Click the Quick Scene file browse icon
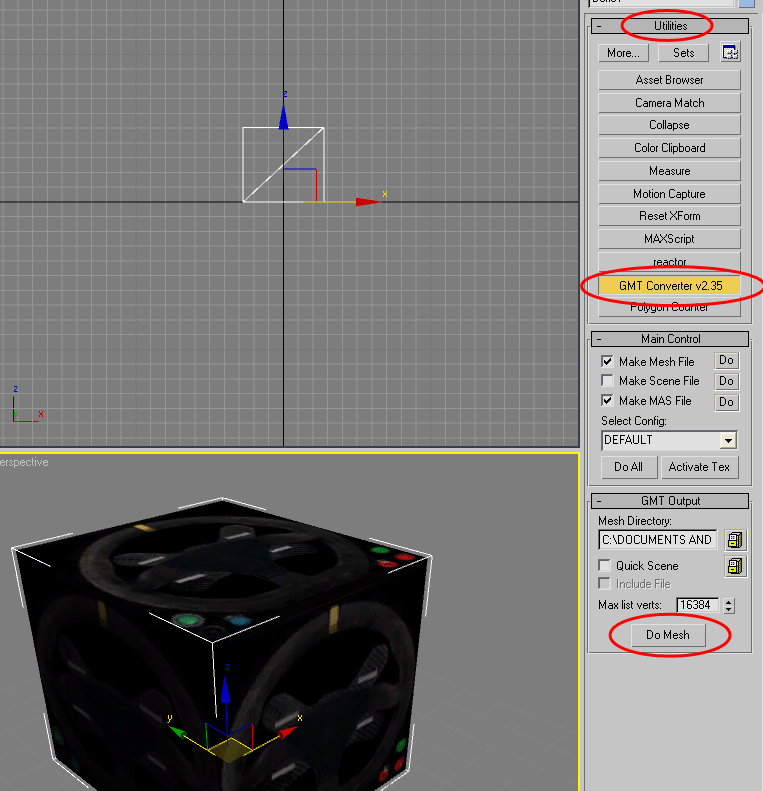 735,567
